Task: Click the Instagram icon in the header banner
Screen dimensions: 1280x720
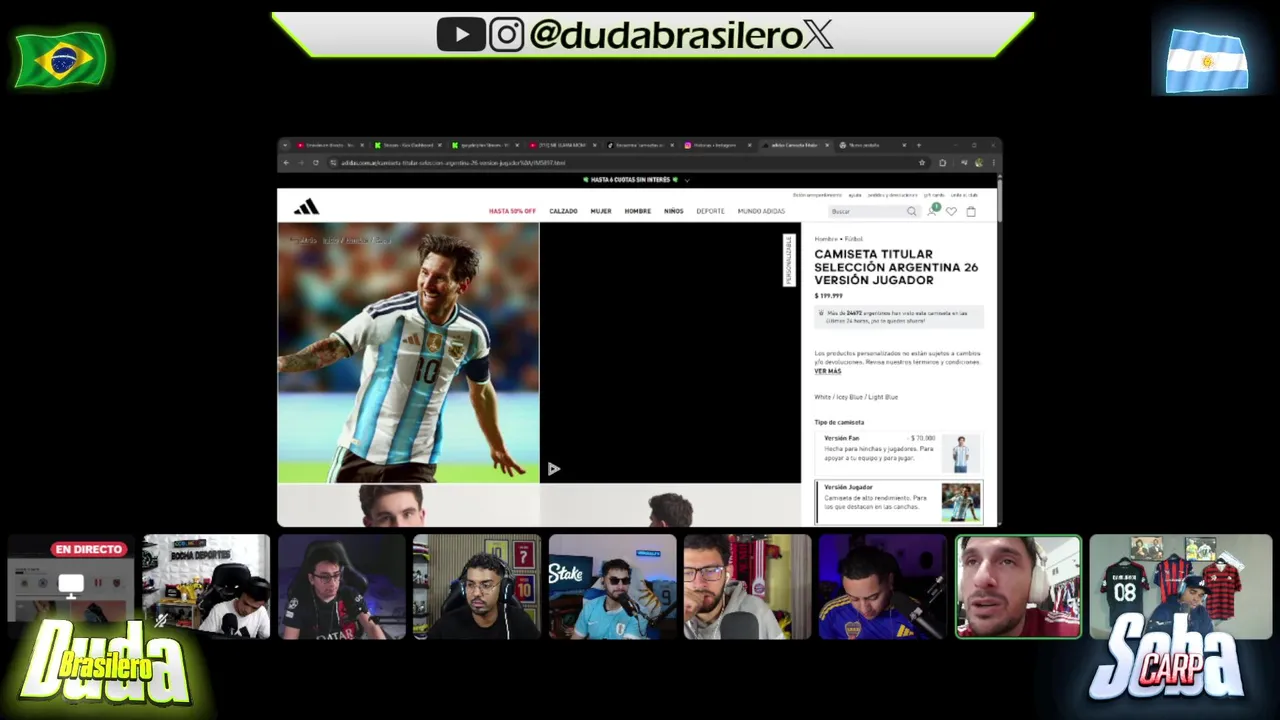Action: click(x=507, y=35)
